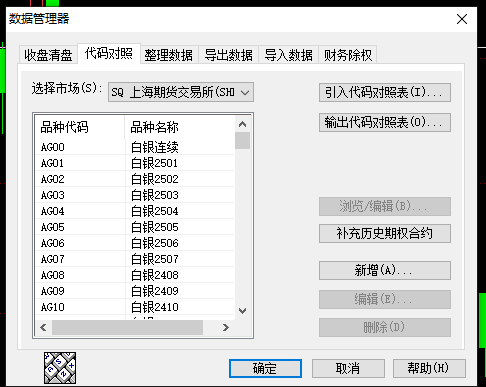Click the keyboard wizard icon
This screenshot has width=486, height=387.
click(60, 368)
